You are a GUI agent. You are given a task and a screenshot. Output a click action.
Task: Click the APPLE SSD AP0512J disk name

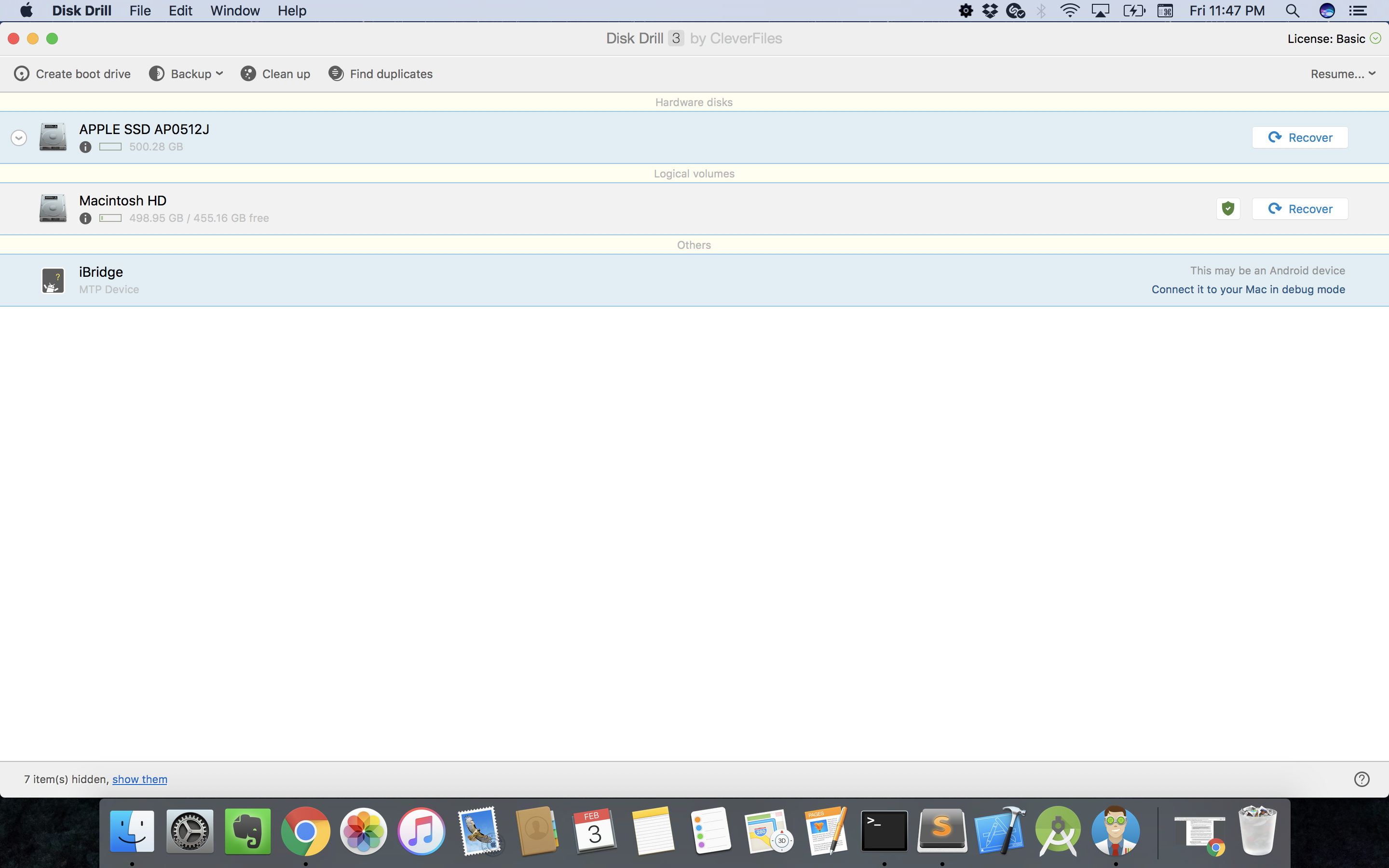click(144, 129)
